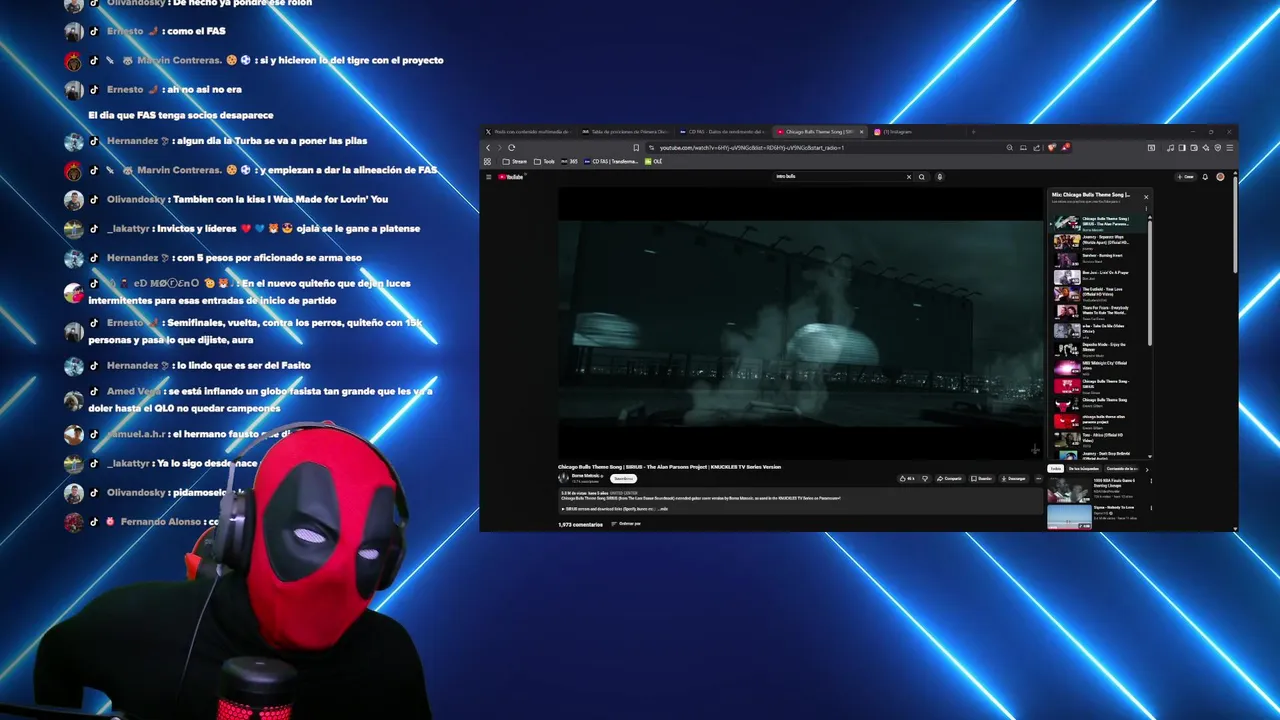Switch to the Instagram tab

[918, 132]
